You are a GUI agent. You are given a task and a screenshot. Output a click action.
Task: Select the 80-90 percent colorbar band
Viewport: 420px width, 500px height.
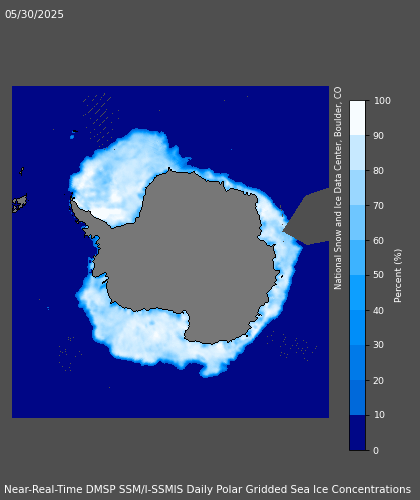coord(357,153)
